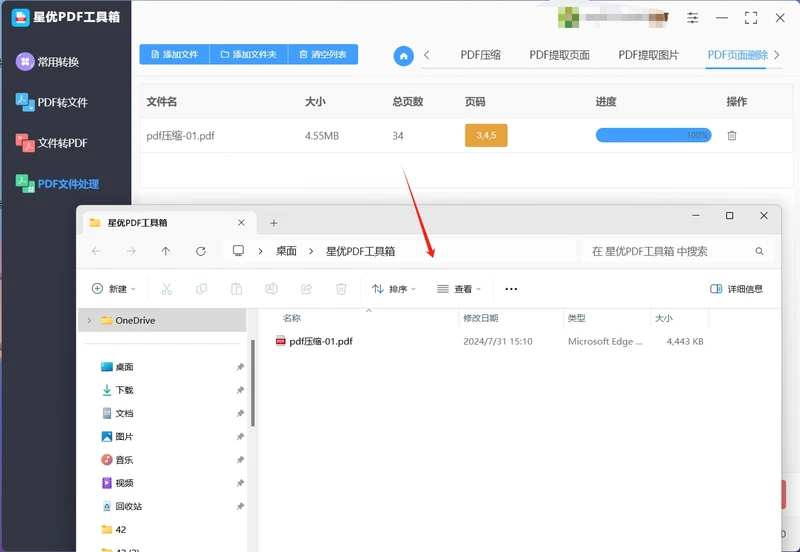Click the app logo of 星优PDF工具箱
Image resolution: width=800 pixels, height=552 pixels.
tap(20, 17)
